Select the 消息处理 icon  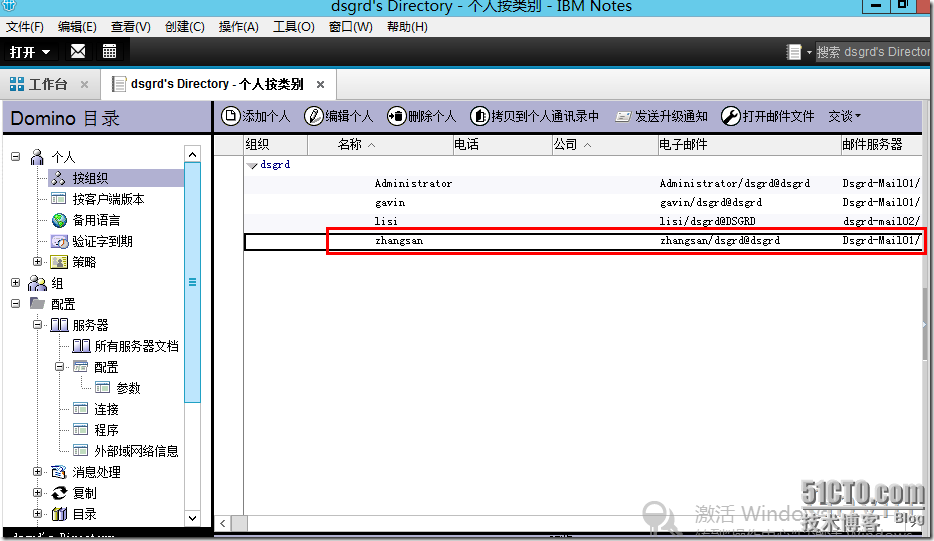pyautogui.click(x=59, y=472)
